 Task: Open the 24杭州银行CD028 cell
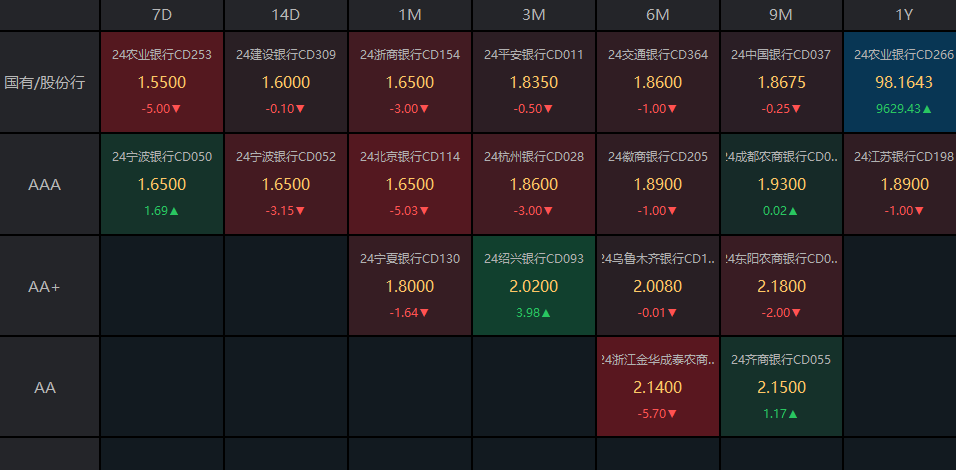pyautogui.click(x=533, y=184)
